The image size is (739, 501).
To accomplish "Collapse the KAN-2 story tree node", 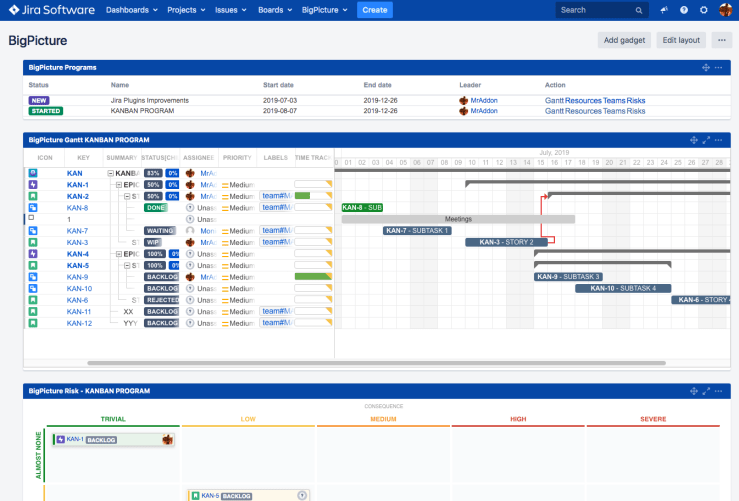I will (x=126, y=197).
